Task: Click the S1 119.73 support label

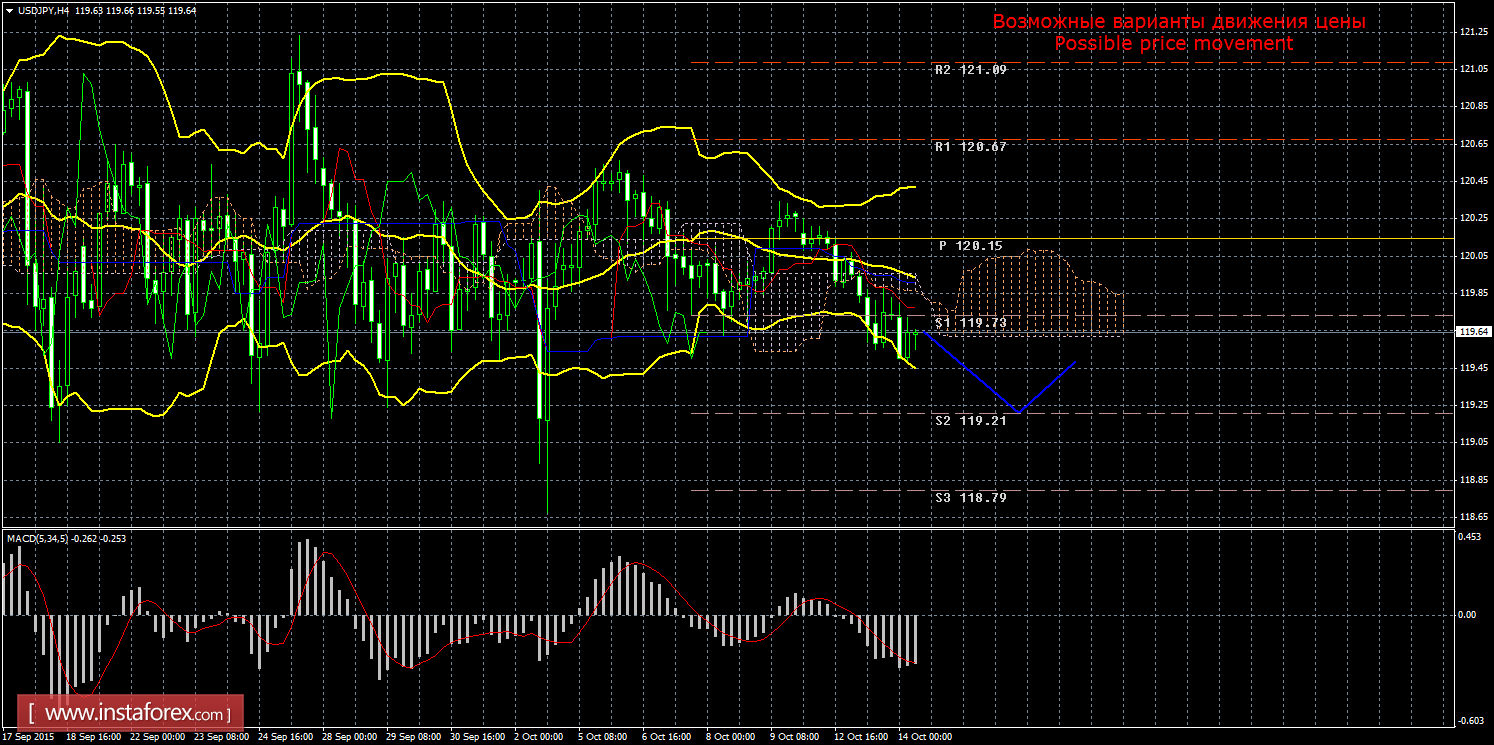Action: (x=970, y=322)
